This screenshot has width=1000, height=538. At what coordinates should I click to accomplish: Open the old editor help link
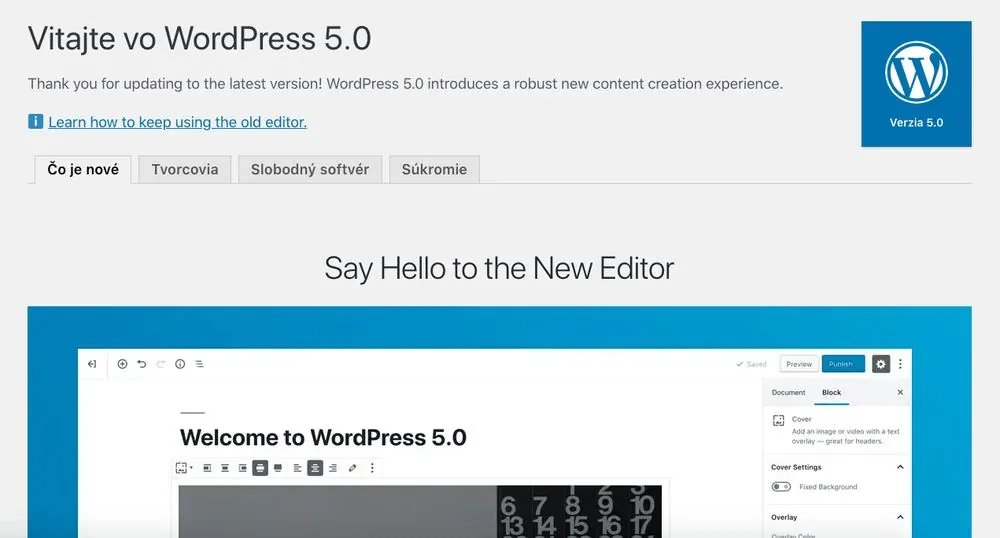(x=177, y=122)
